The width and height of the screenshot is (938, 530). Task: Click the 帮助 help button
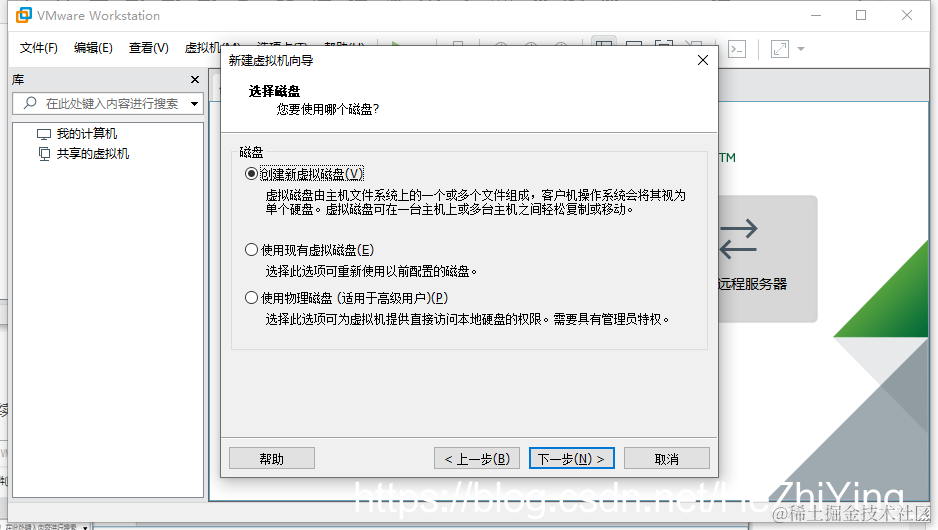click(x=272, y=459)
